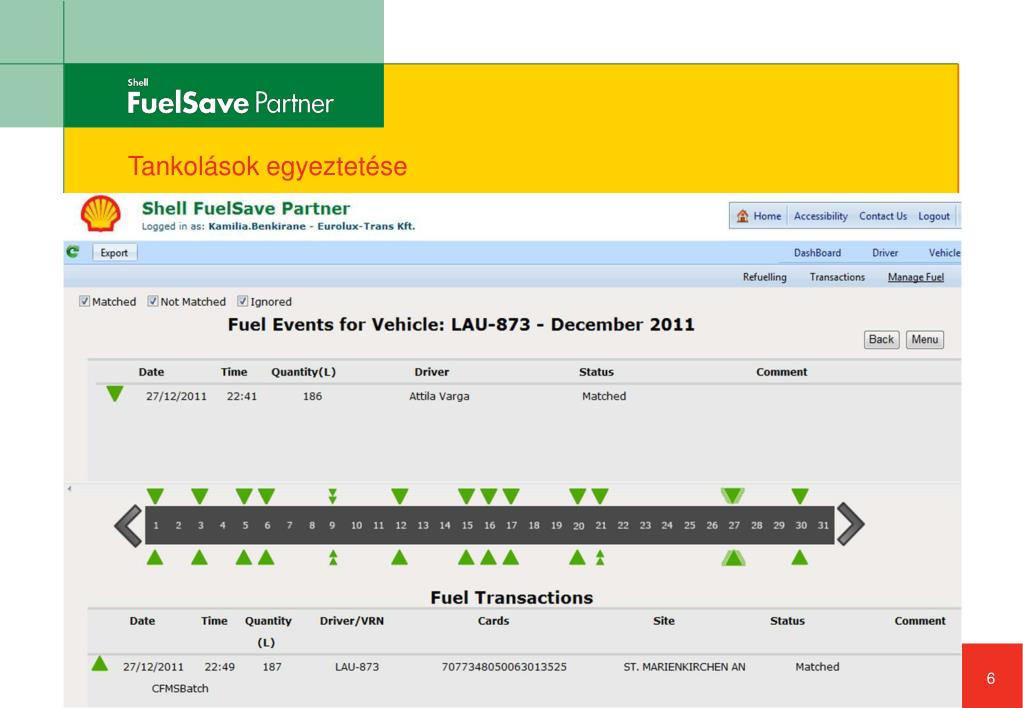The image size is (1023, 708).
Task: Select highlighted event marker above day 27
Action: (733, 496)
